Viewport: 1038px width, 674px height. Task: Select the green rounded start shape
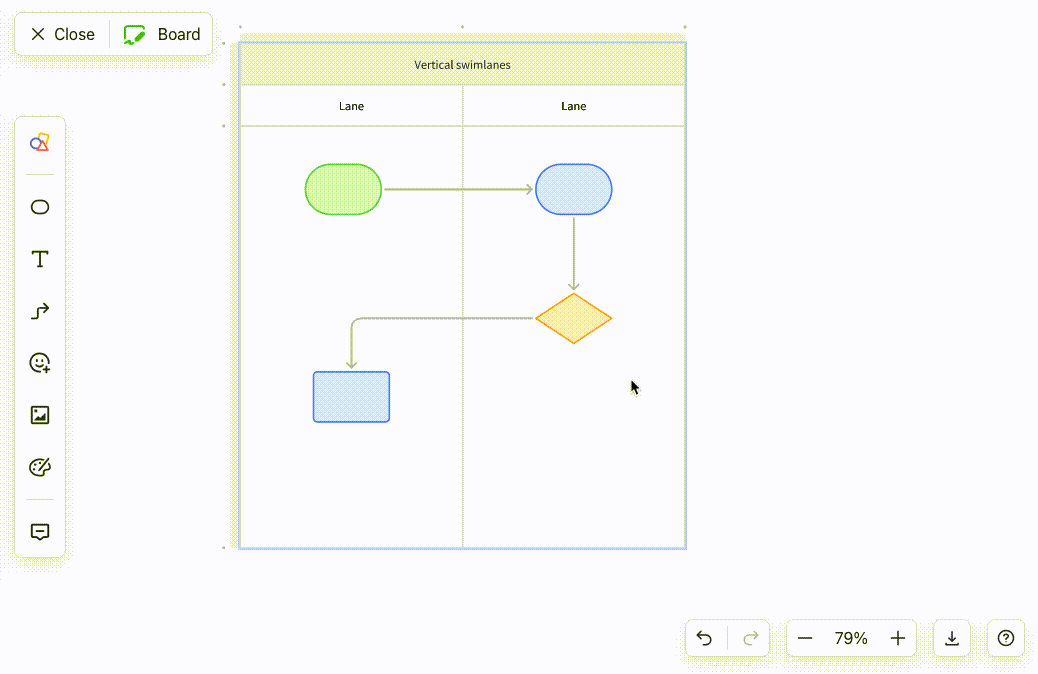(x=343, y=189)
